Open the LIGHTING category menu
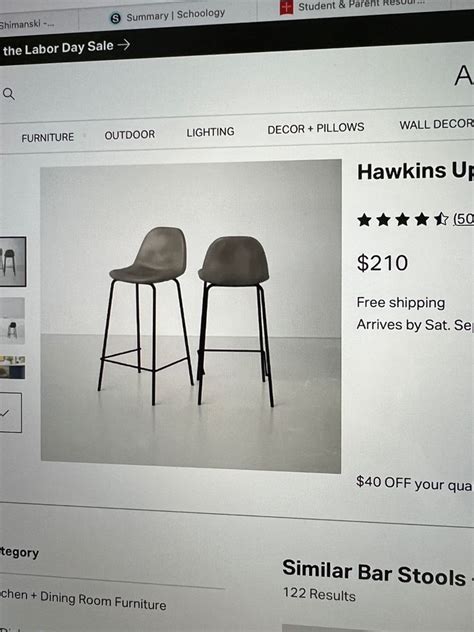 click(210, 132)
